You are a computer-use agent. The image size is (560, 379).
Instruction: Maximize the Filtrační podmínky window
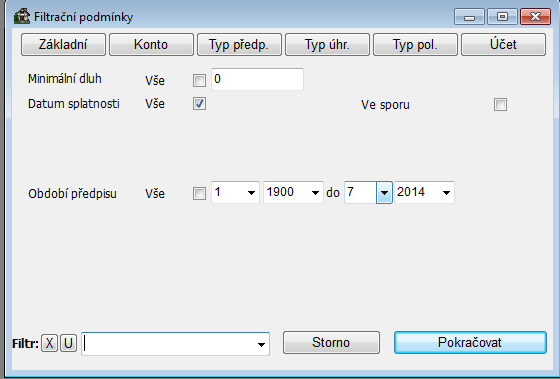click(x=502, y=16)
